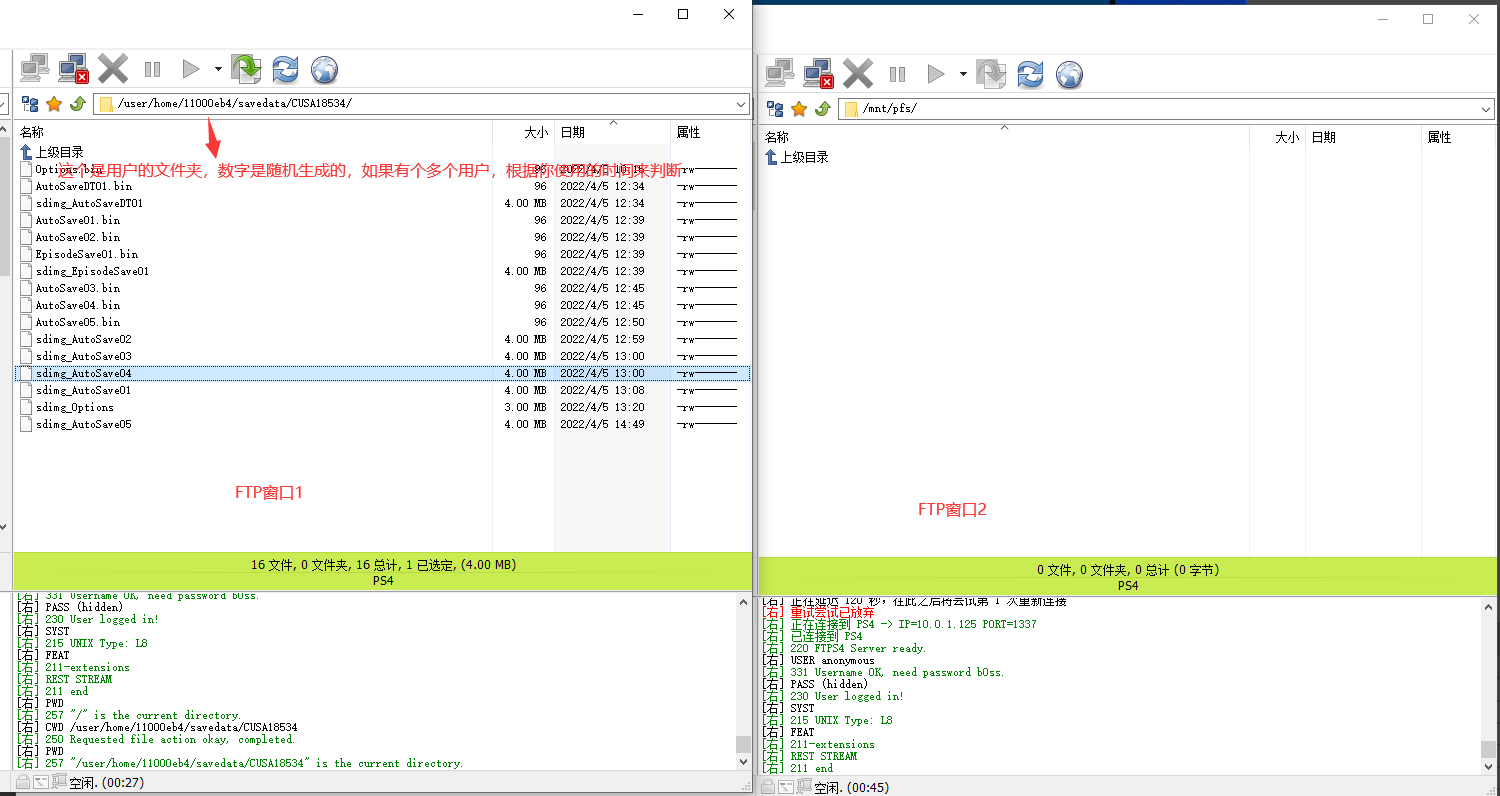This screenshot has width=1500, height=796.
Task: Start transfer queue in FTP window 2
Action: pyautogui.click(x=935, y=74)
